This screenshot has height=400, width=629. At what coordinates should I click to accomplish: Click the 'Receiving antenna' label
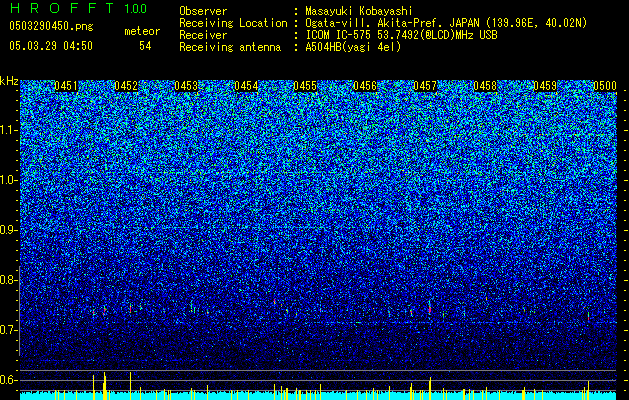pyautogui.click(x=230, y=47)
